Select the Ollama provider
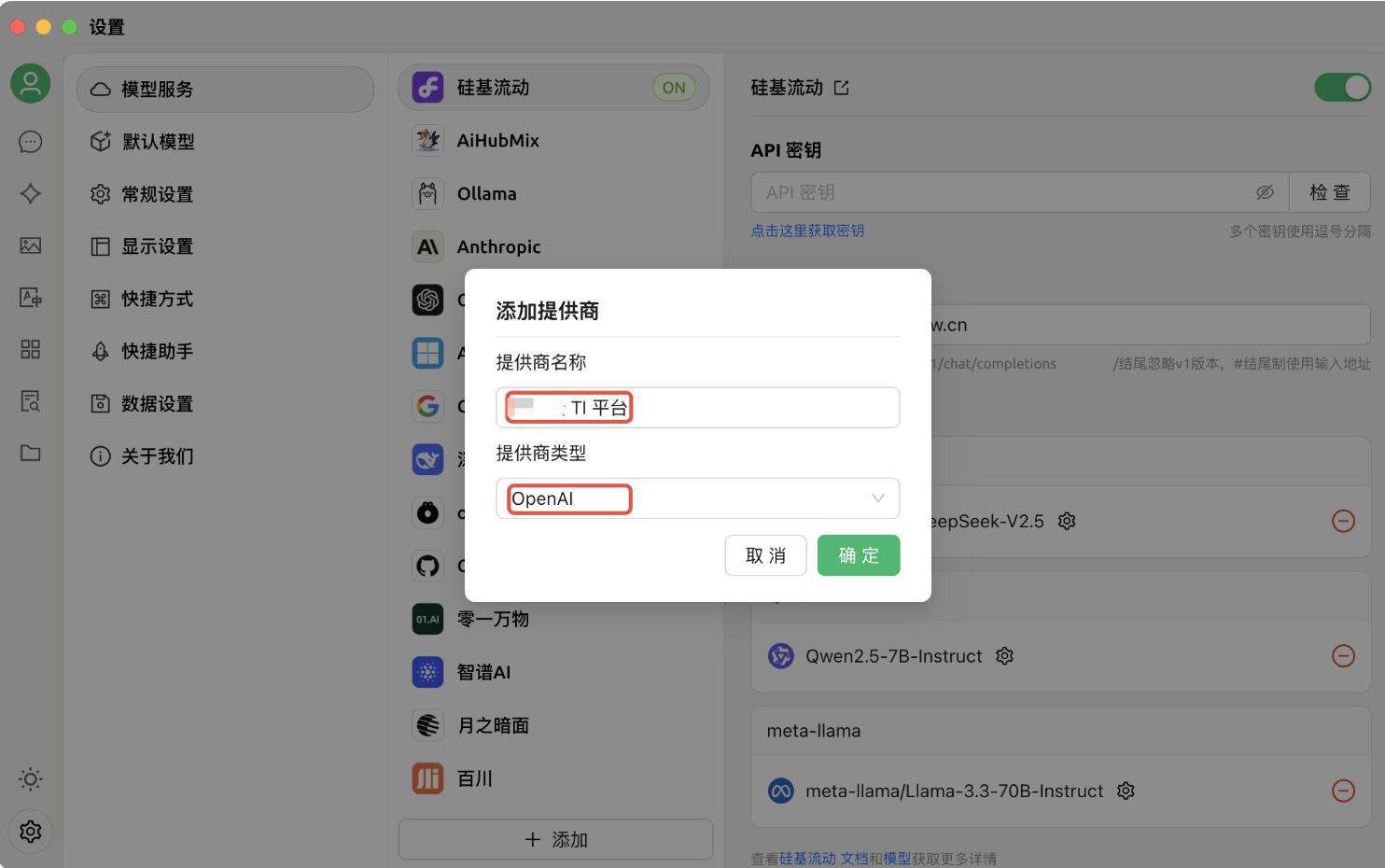This screenshot has height=868, width=1385. coord(554,194)
